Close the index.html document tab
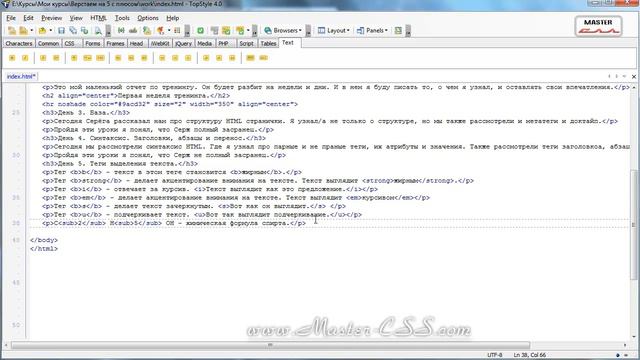 (x=633, y=76)
